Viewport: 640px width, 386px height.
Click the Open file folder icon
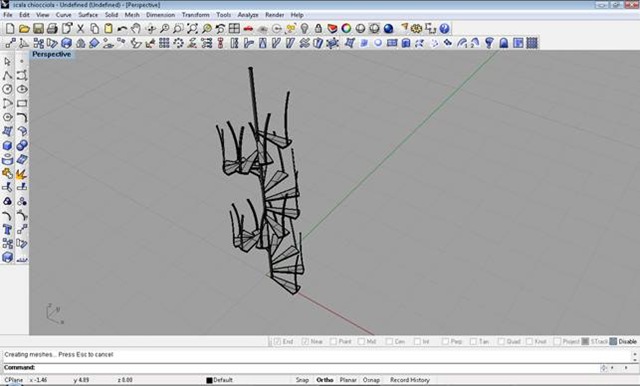click(24, 29)
